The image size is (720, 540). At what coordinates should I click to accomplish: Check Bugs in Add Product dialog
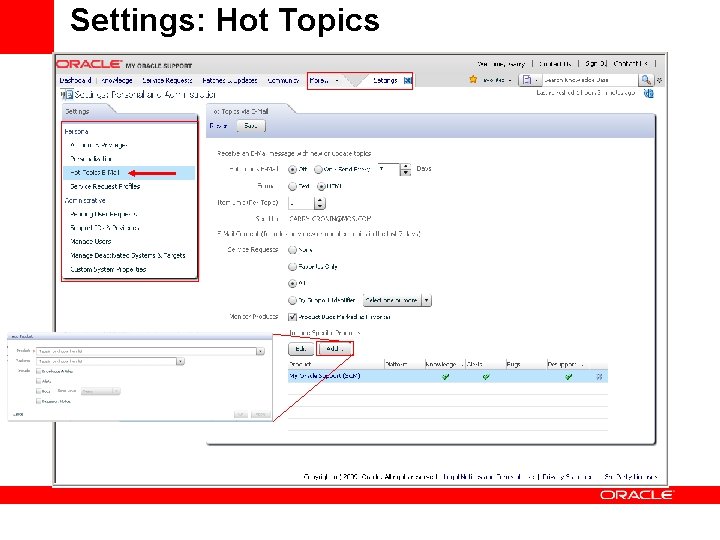coord(39,391)
